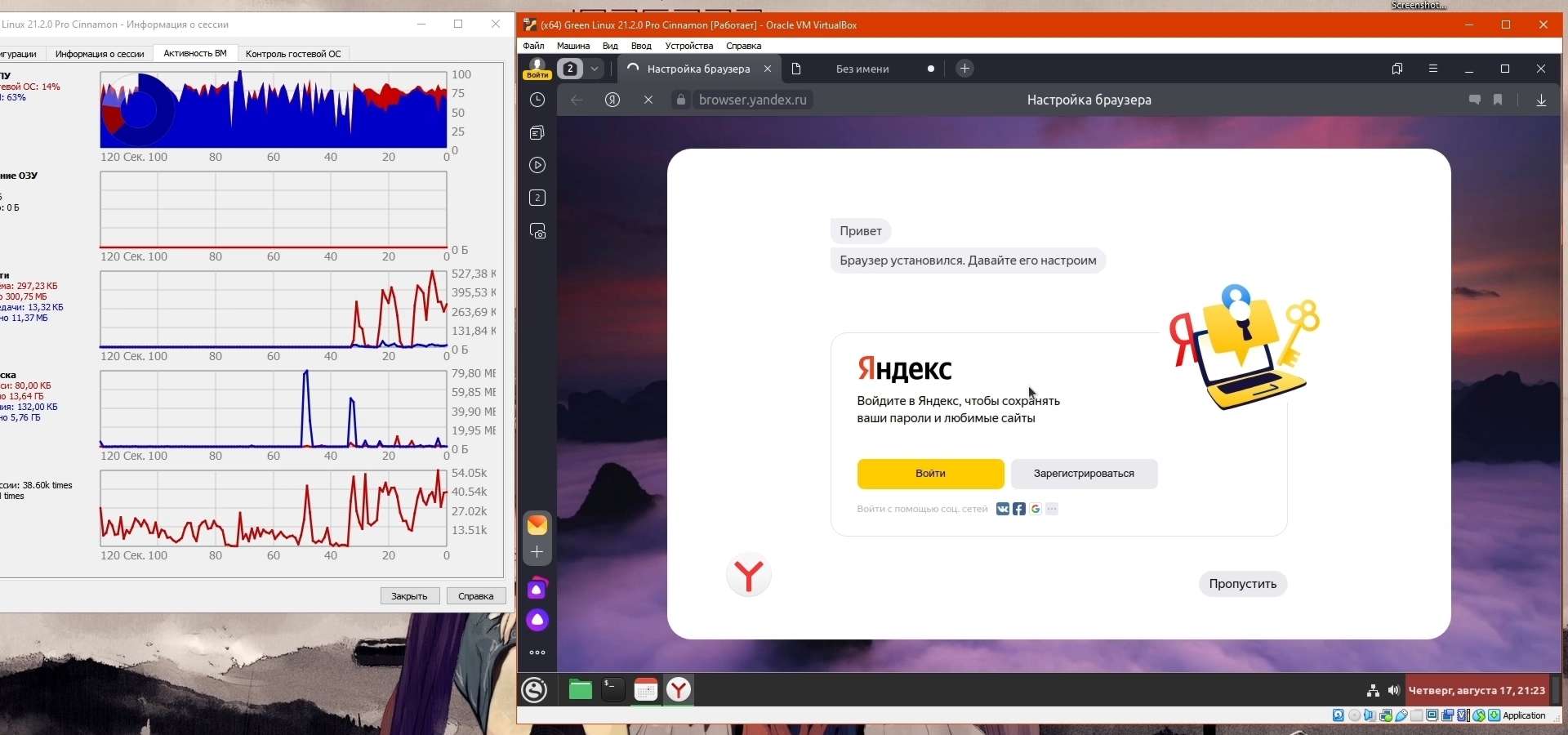Click the Пропустить button
The image size is (1568, 735).
pos(1242,584)
